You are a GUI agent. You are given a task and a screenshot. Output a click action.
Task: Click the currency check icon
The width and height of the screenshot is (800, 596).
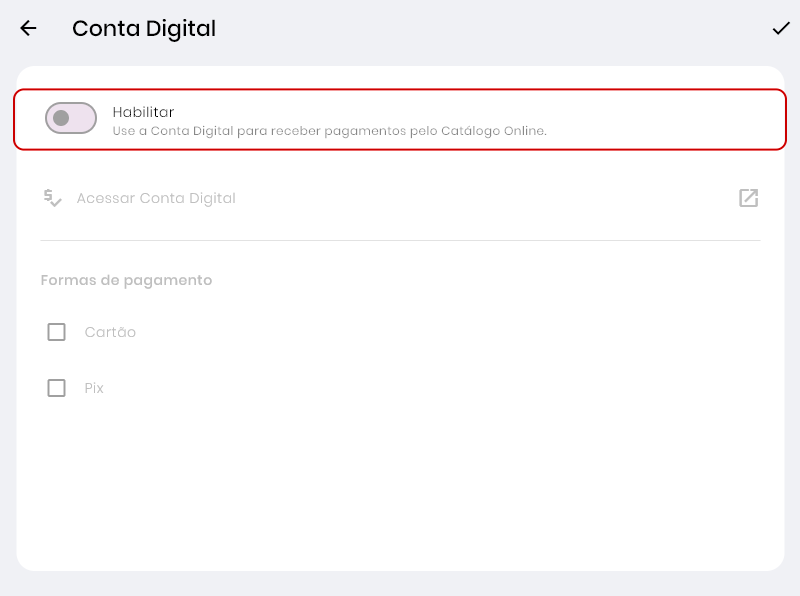[x=53, y=198]
